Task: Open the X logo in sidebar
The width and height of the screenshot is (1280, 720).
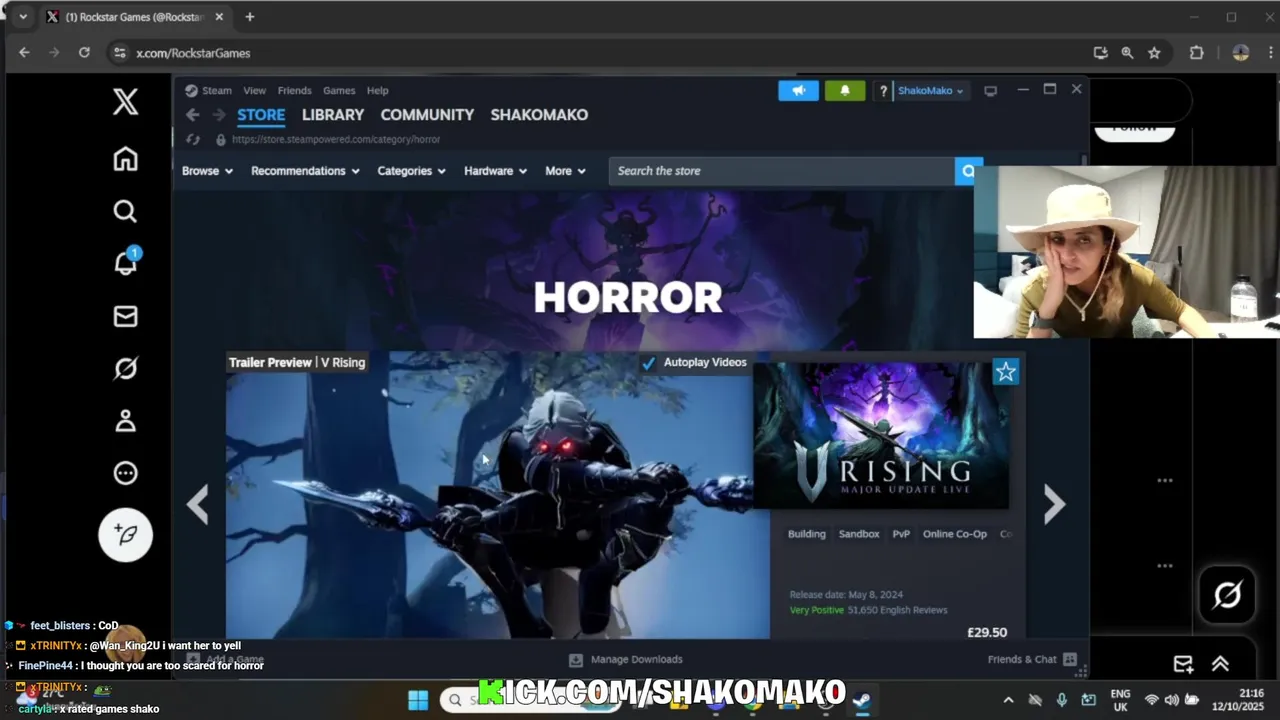Action: click(x=125, y=101)
